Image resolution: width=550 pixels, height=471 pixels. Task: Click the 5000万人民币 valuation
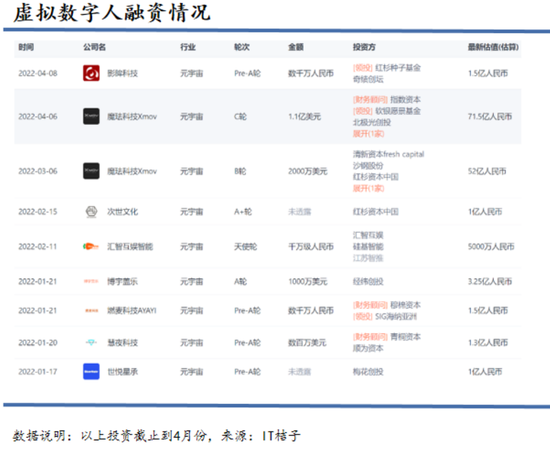[x=491, y=247]
